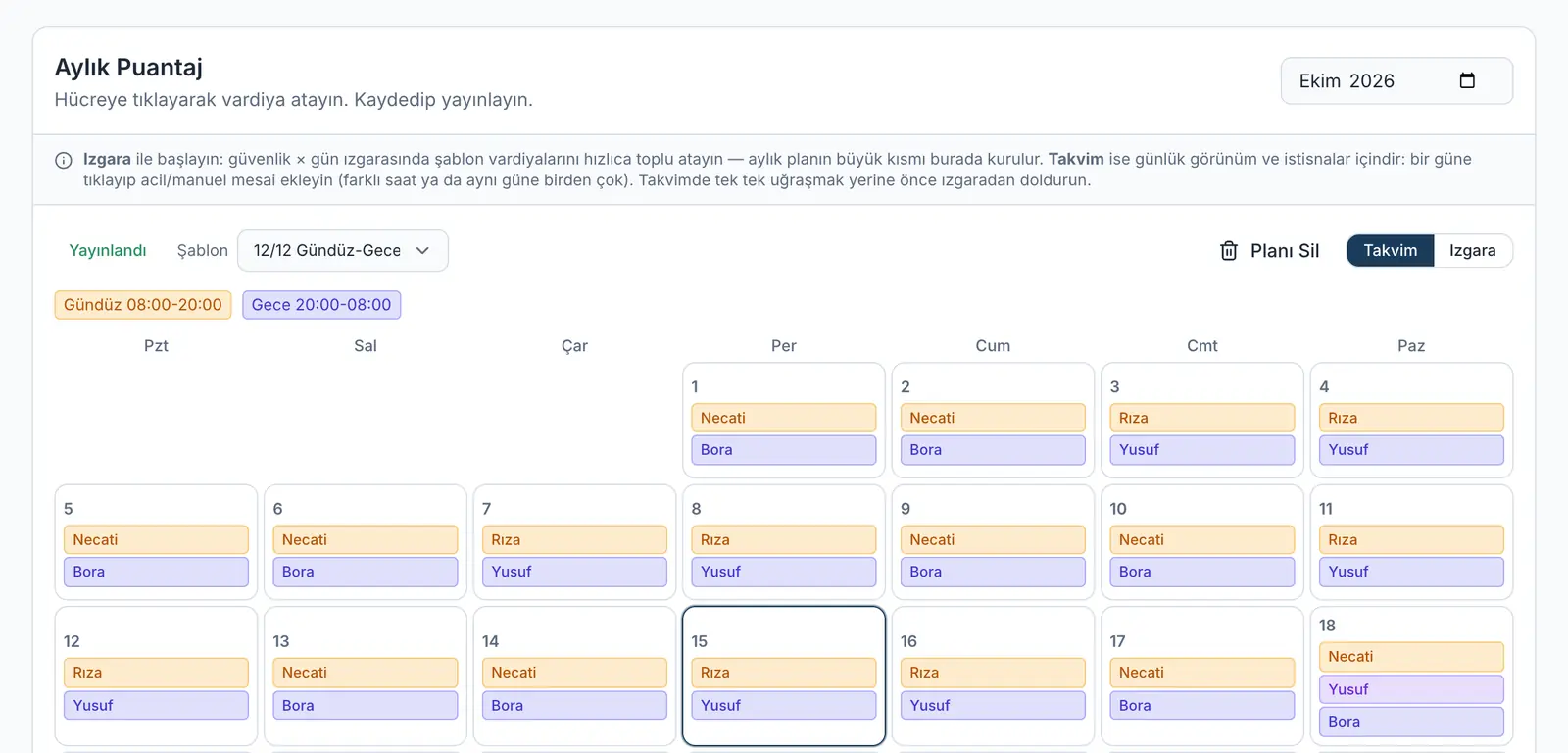Click the Per weekday column header
This screenshot has height=753, width=1568.
point(784,346)
